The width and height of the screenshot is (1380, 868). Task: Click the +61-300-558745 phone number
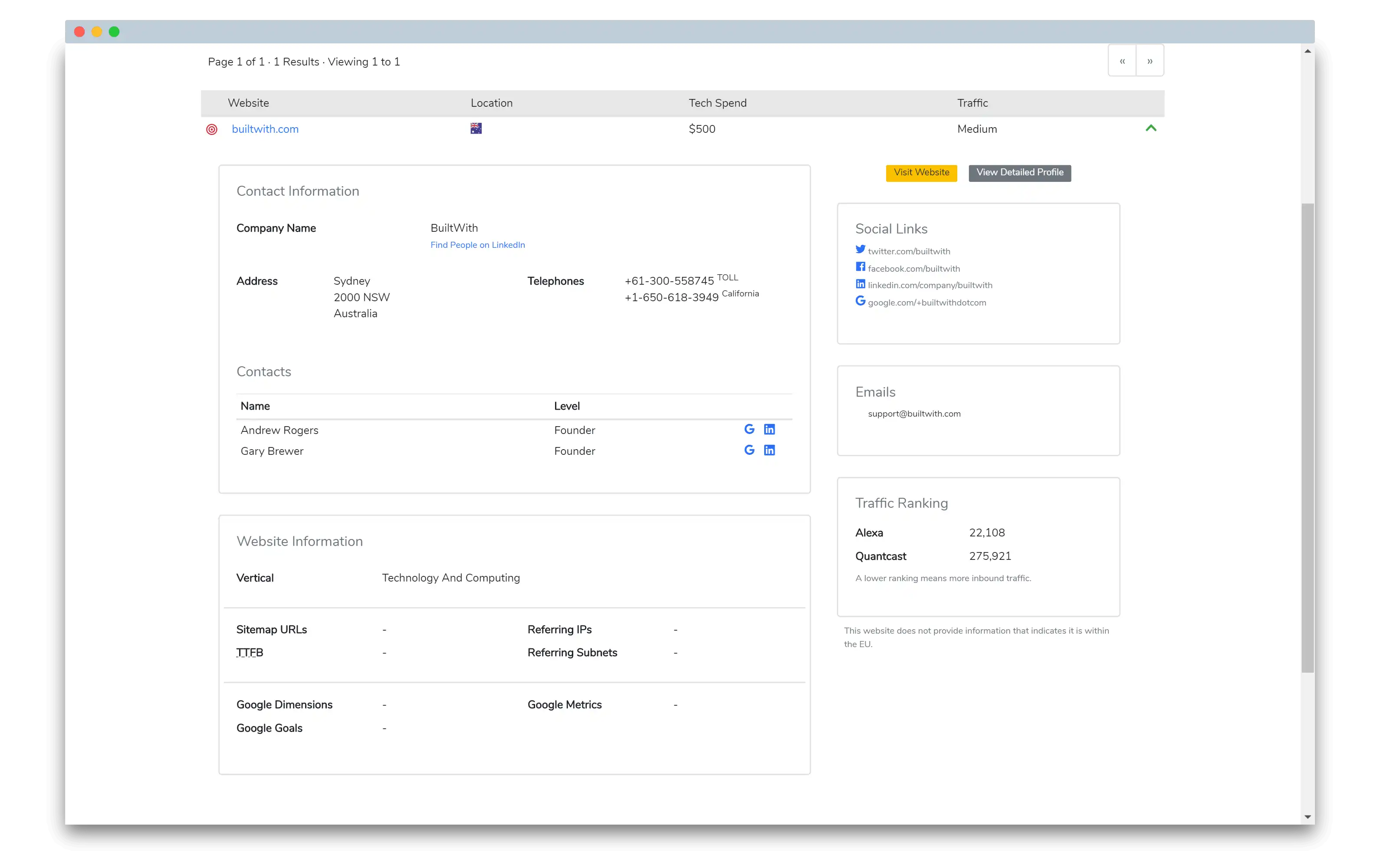[669, 282]
